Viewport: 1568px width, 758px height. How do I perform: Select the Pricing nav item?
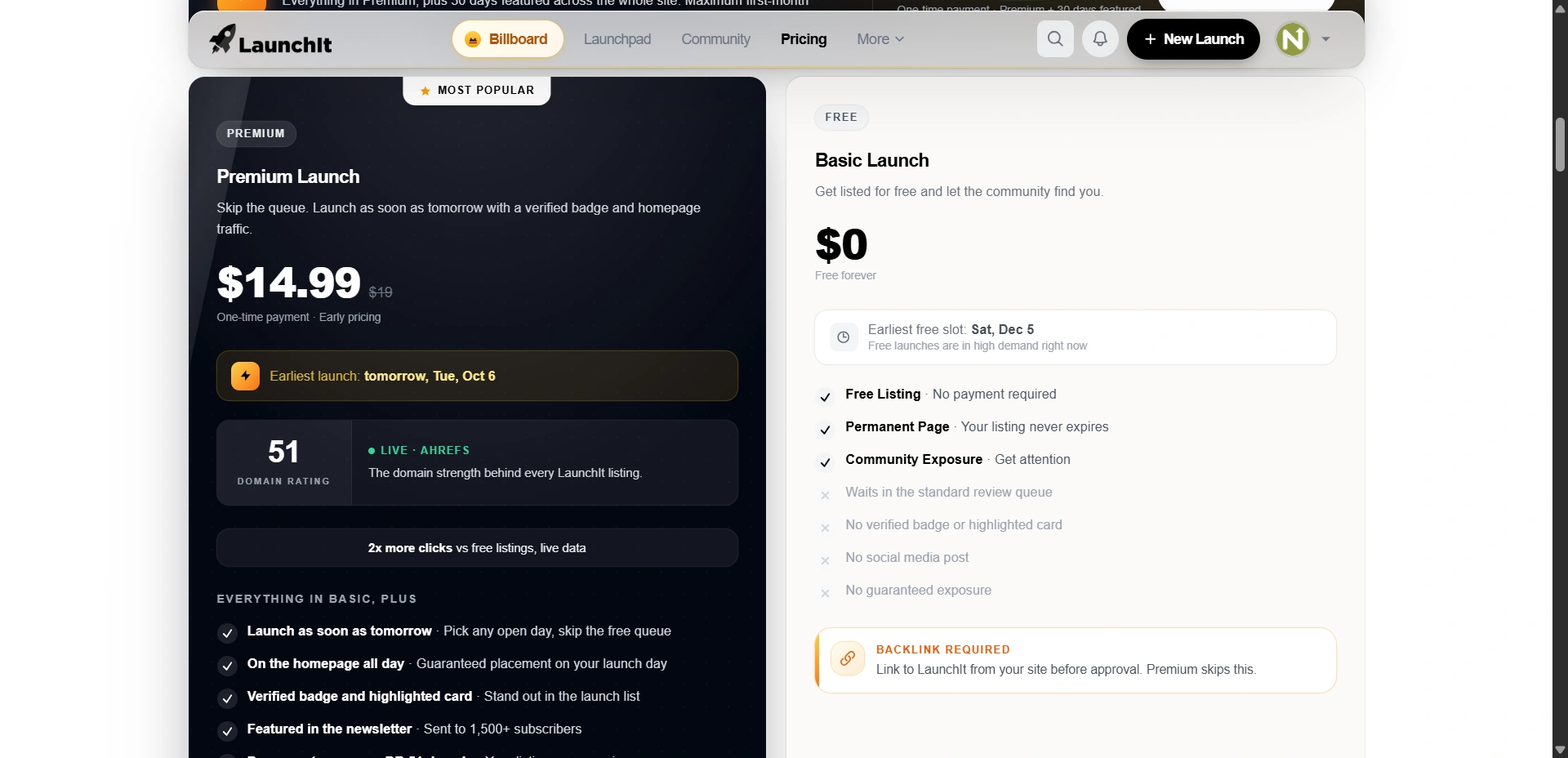coord(804,39)
